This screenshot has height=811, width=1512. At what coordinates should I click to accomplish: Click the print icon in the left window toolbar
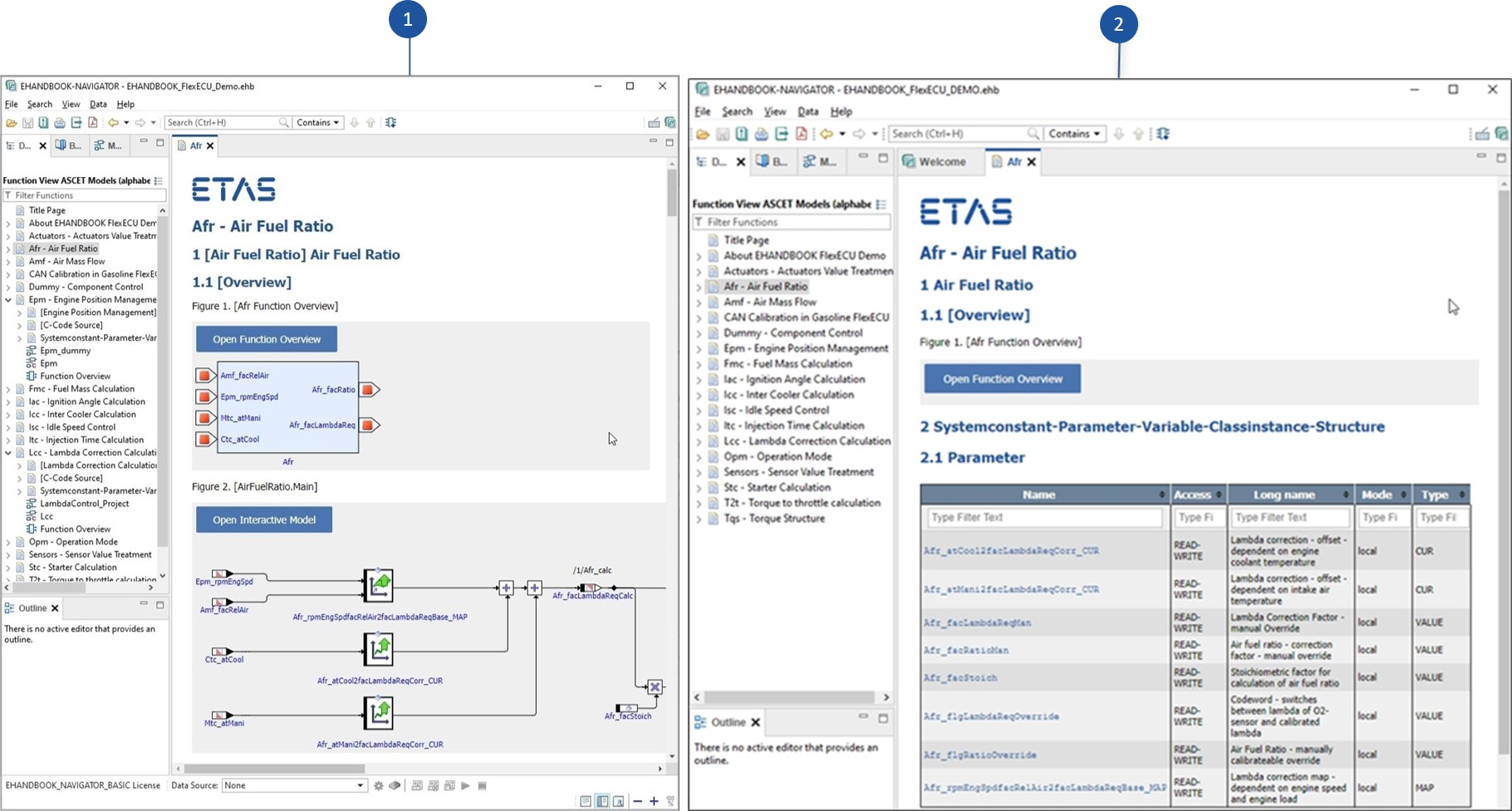point(60,123)
